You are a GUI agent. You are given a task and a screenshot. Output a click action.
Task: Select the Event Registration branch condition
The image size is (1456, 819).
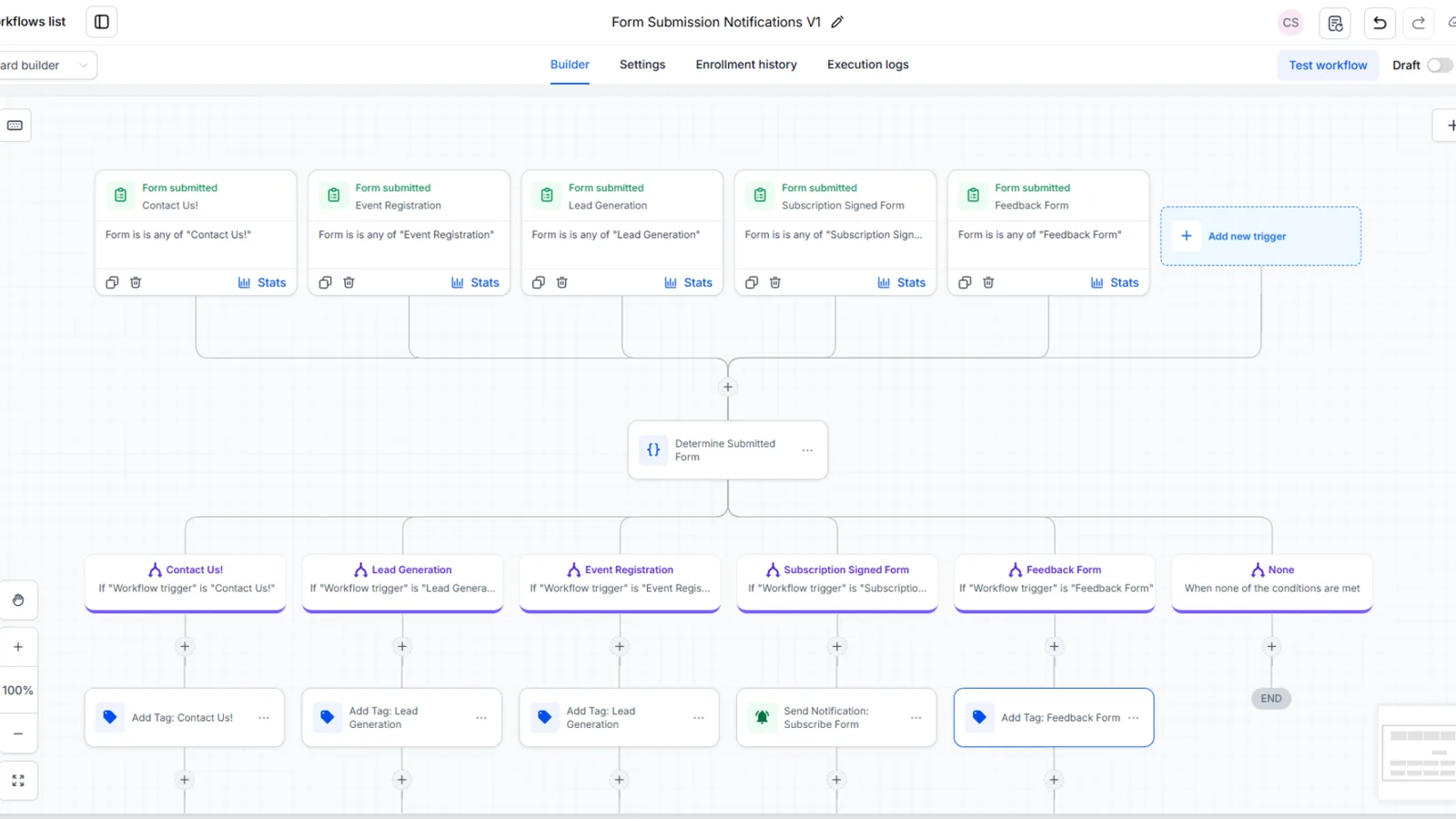coord(620,582)
